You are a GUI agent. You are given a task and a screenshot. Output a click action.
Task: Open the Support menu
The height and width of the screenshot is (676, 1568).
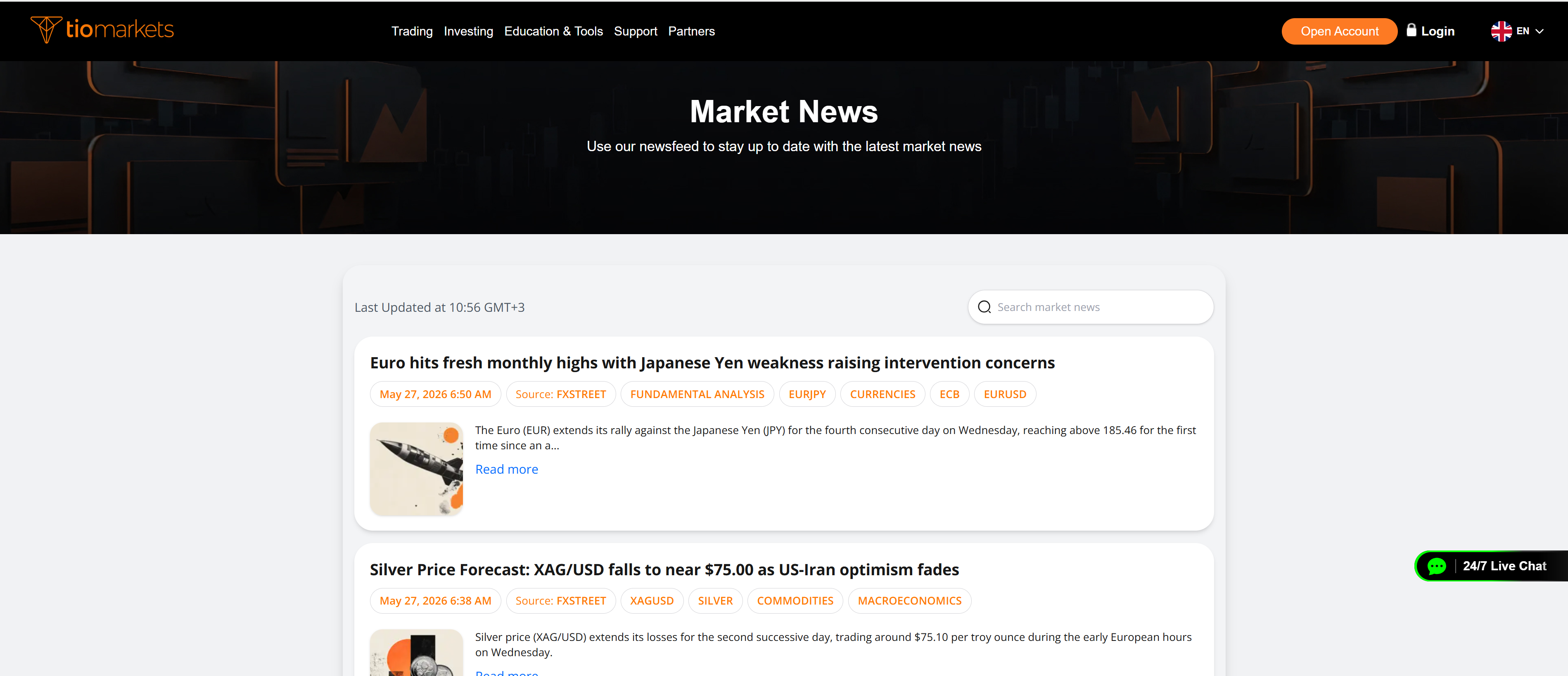tap(636, 31)
